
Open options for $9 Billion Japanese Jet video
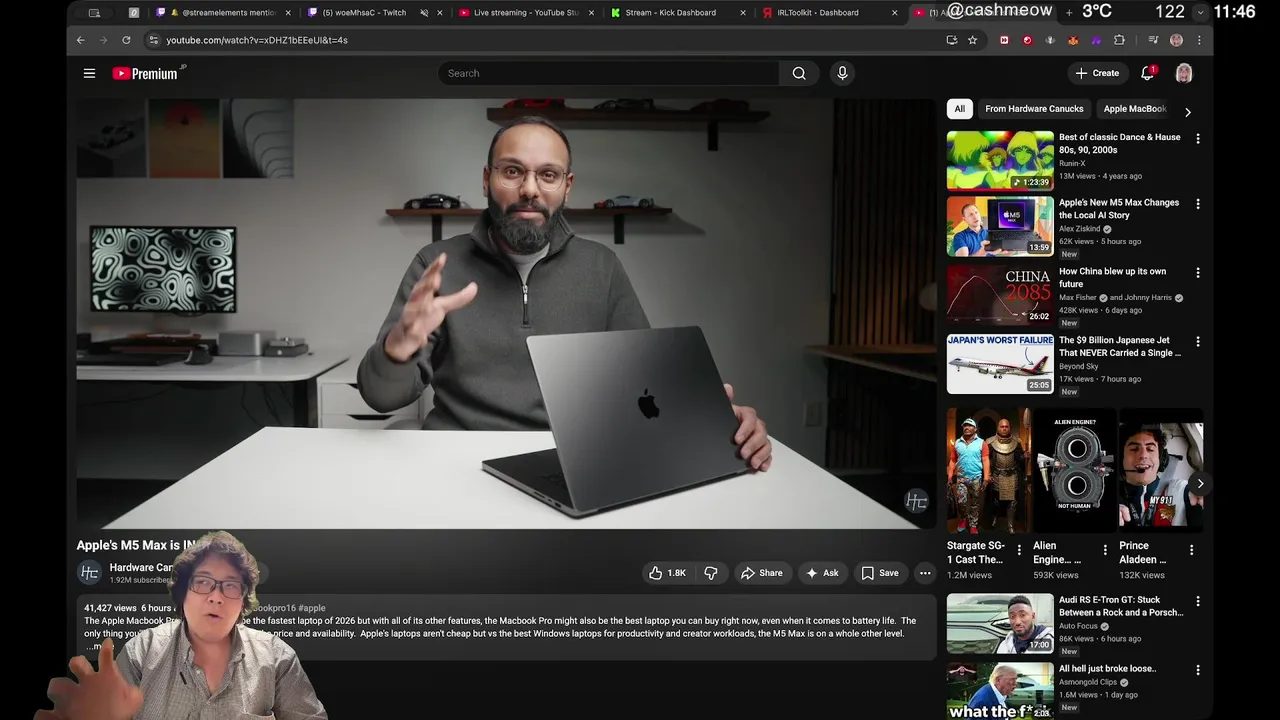point(1198,342)
